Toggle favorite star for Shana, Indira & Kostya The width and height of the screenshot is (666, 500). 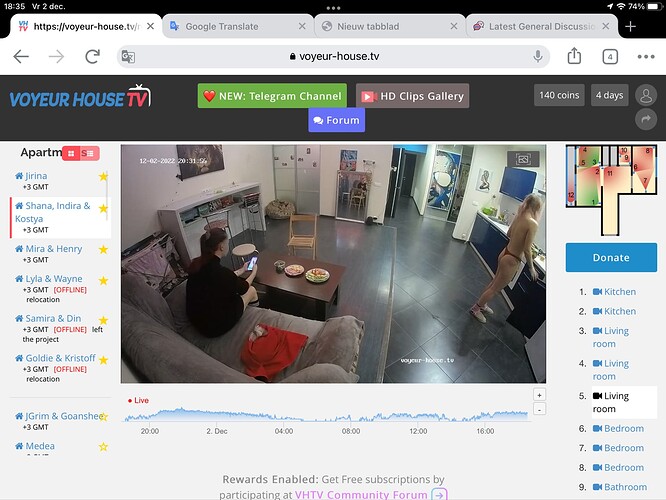tap(103, 209)
